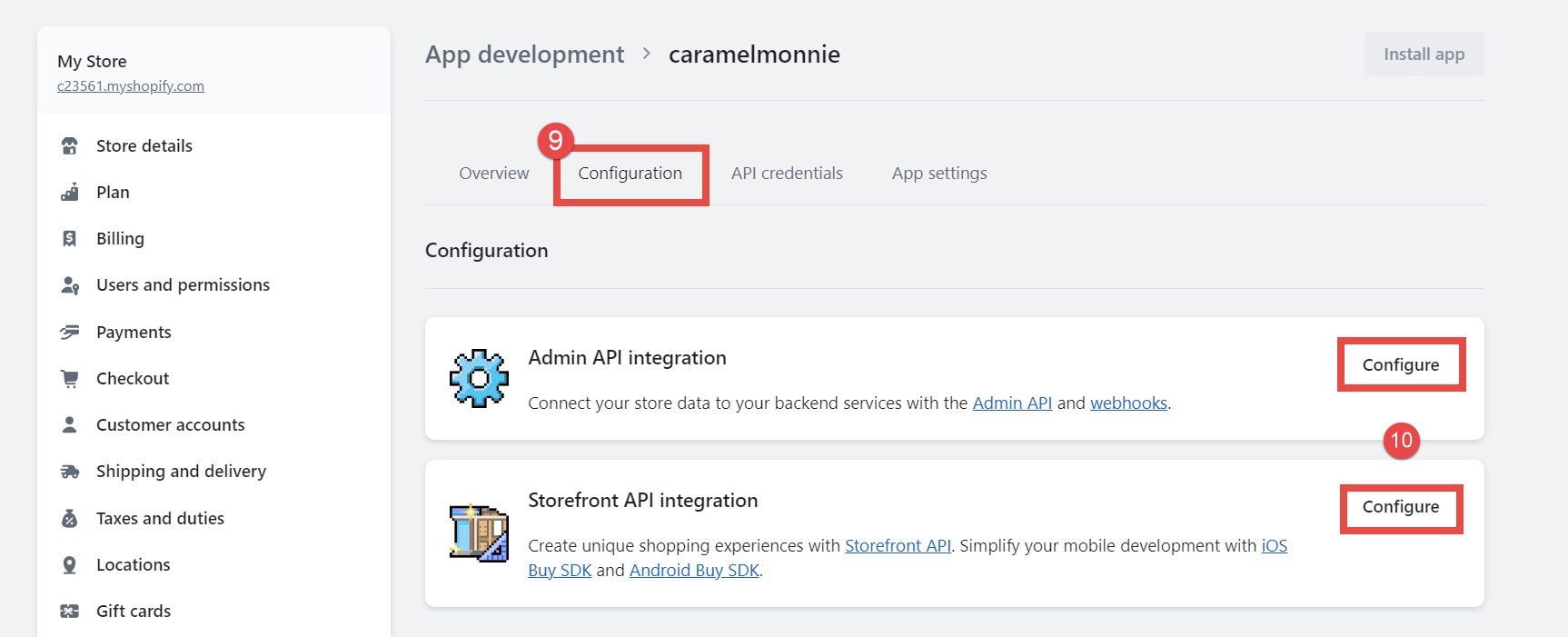Click the Shipping and delivery truck icon
This screenshot has height=637, width=1568.
pos(70,471)
